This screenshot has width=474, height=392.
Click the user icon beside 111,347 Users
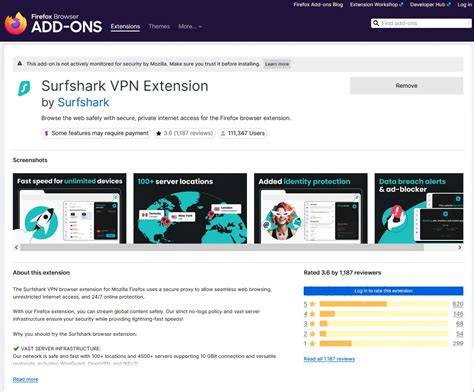coord(223,133)
